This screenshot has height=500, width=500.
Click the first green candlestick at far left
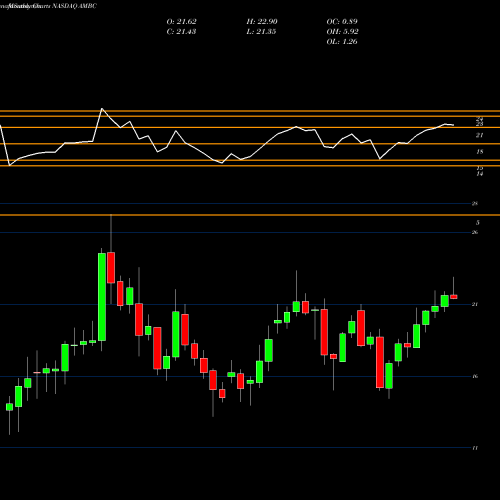[9, 407]
